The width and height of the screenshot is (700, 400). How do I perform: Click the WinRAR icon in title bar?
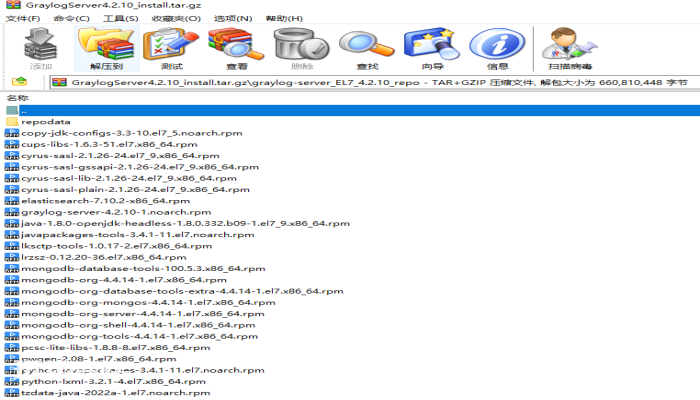point(13,5)
